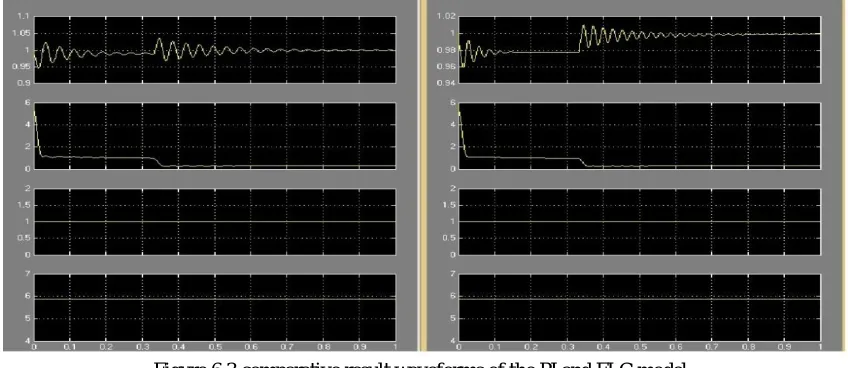The height and width of the screenshot is (368, 848).
Task: Click the 0.3 x-axis tick label of the left panel
Action: [x=143, y=347]
